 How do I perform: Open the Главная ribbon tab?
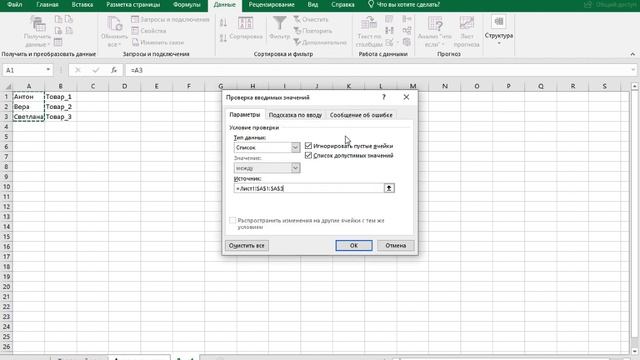point(47,5)
